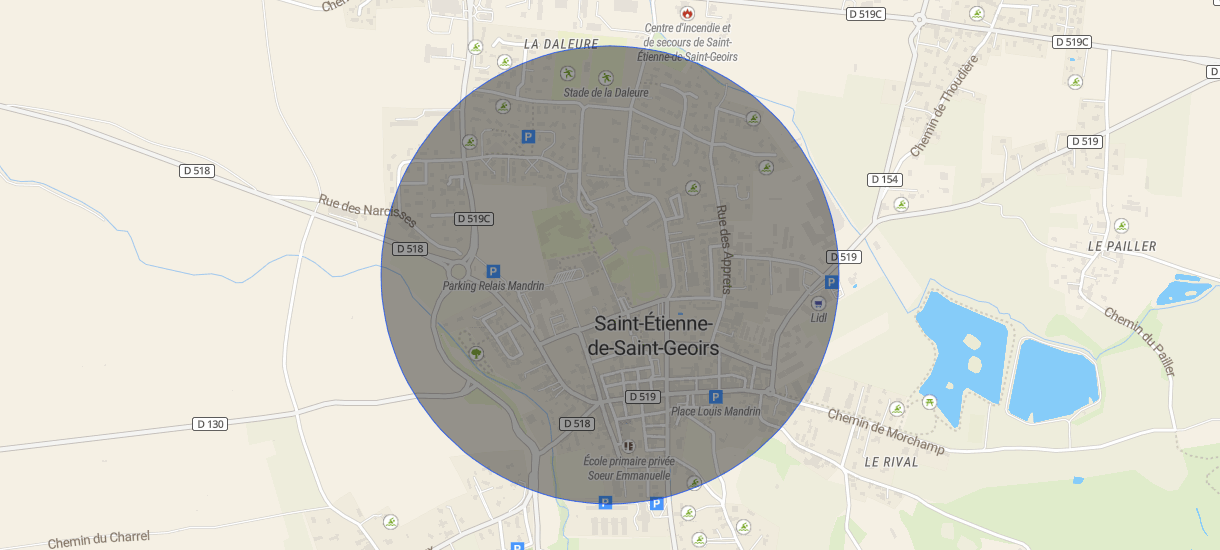1220x550 pixels.
Task: Click the parking icon near Stade de la Daleure
Action: pyautogui.click(x=528, y=136)
